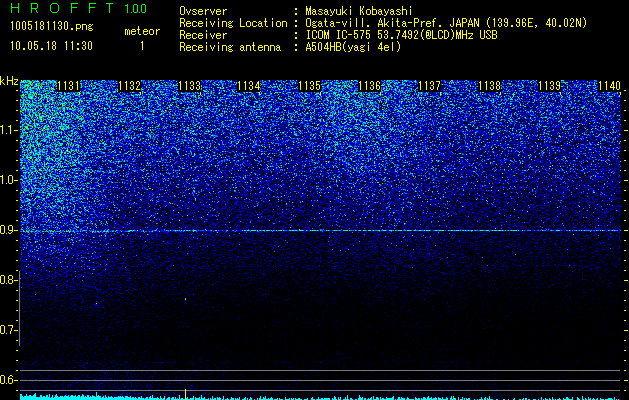Click the bright green meteor echo dot
The height and width of the screenshot is (400, 629).
point(185,299)
